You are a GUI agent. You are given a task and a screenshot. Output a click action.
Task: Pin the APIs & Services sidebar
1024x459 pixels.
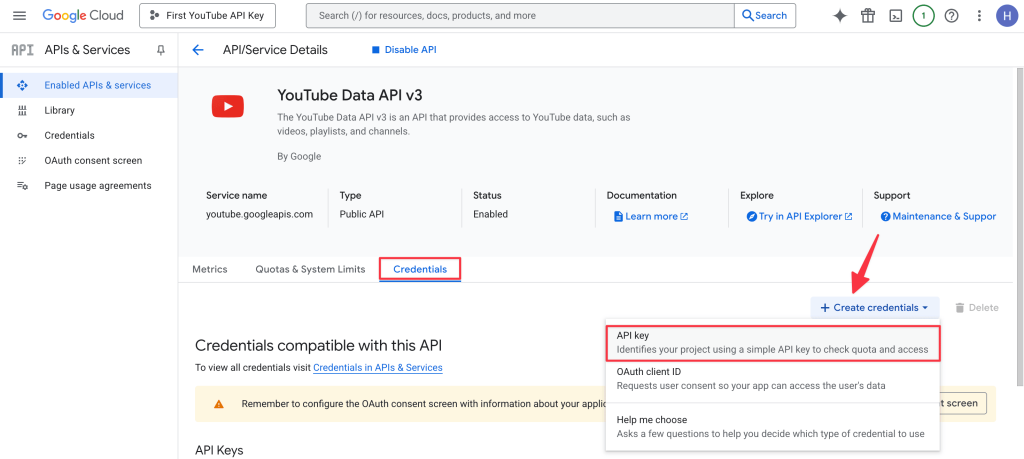click(x=161, y=50)
